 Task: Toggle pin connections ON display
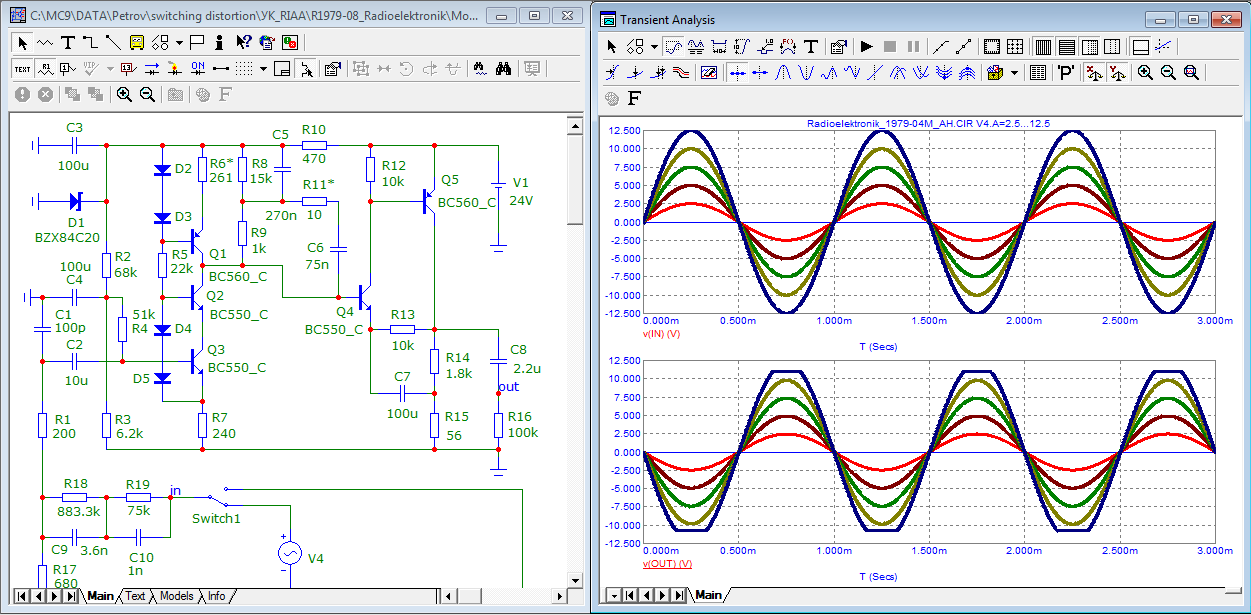[197, 69]
